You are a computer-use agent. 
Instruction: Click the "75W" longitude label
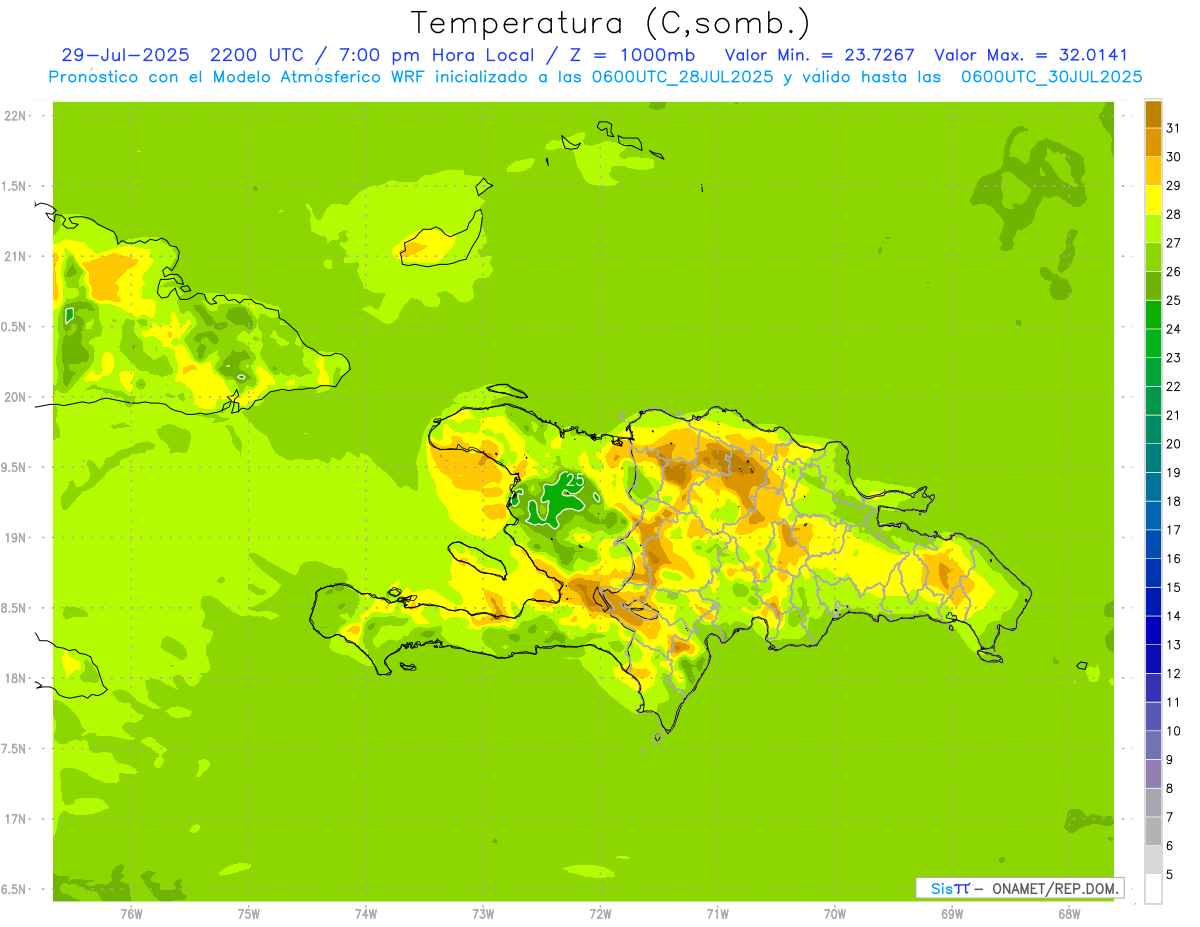click(249, 914)
